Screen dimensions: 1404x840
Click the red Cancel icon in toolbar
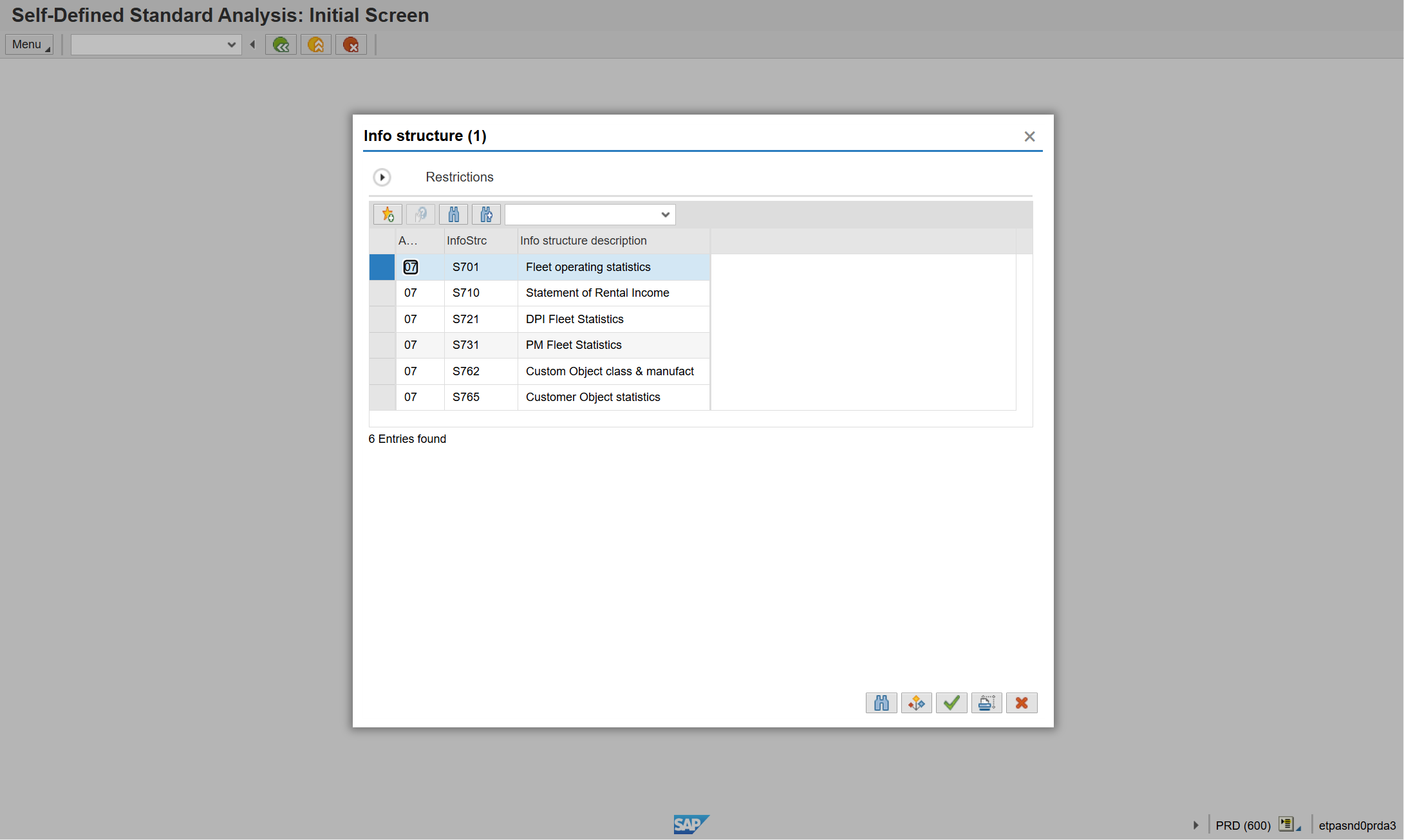[351, 44]
